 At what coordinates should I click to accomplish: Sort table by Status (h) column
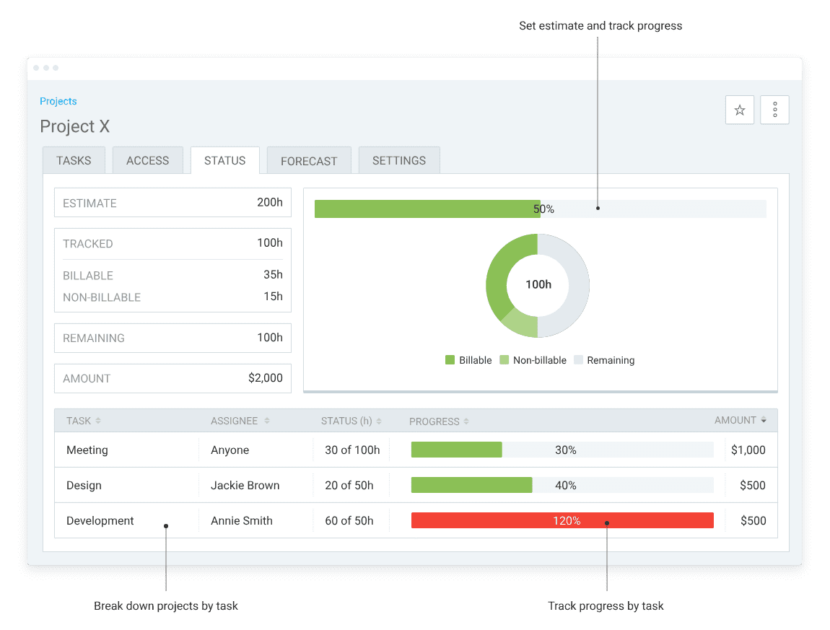(x=346, y=421)
